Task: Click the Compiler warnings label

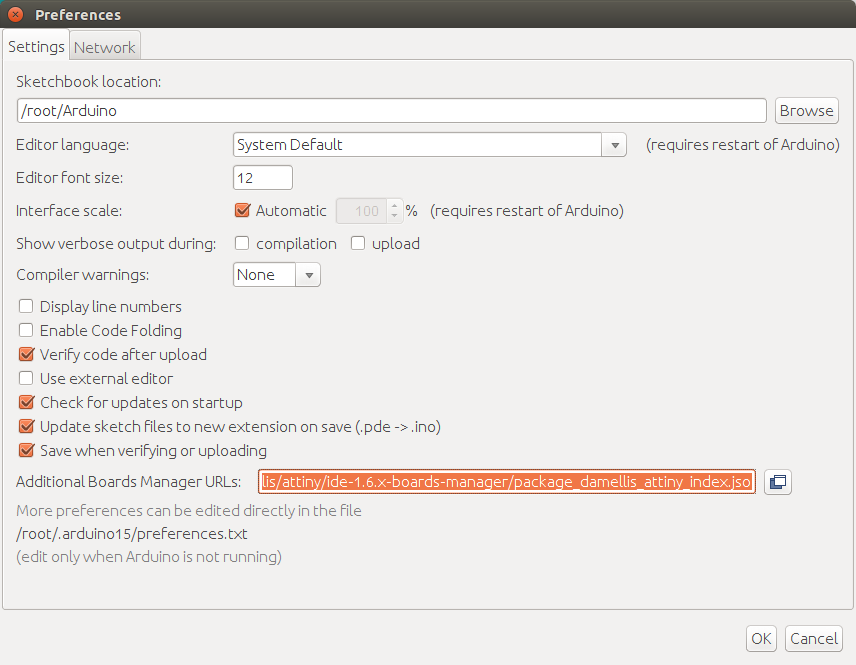Action: (82, 275)
